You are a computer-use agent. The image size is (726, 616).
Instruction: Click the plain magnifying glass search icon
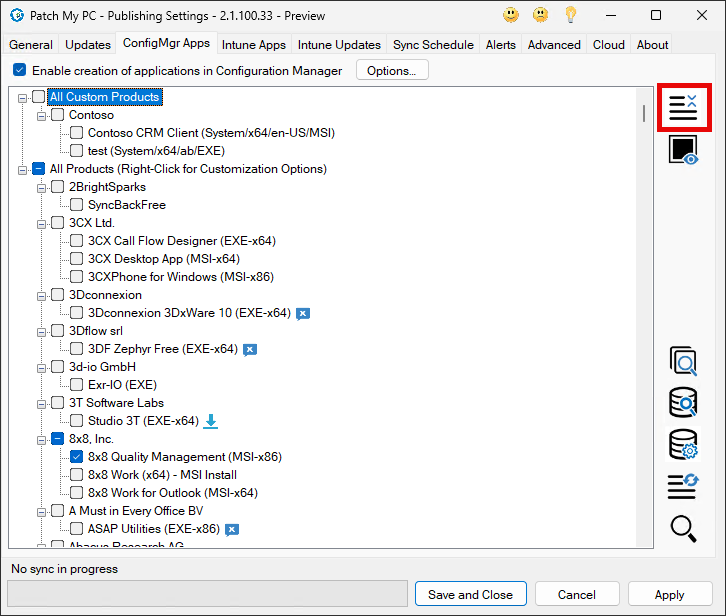pos(683,528)
